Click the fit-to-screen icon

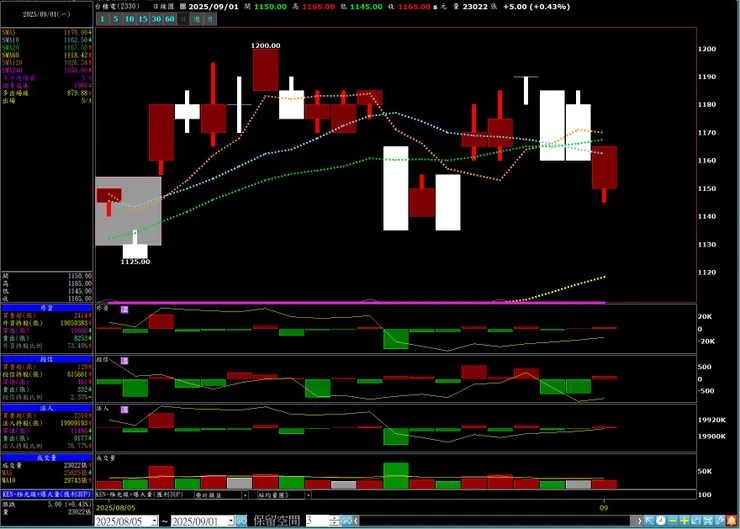pyautogui.click(x=708, y=521)
